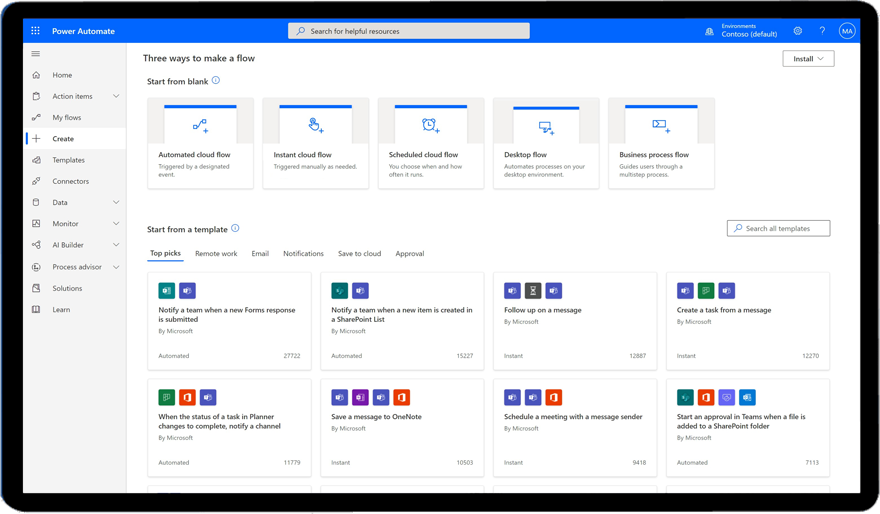This screenshot has width=880, height=514.
Task: Open the Install dropdown button
Action: pyautogui.click(x=808, y=58)
